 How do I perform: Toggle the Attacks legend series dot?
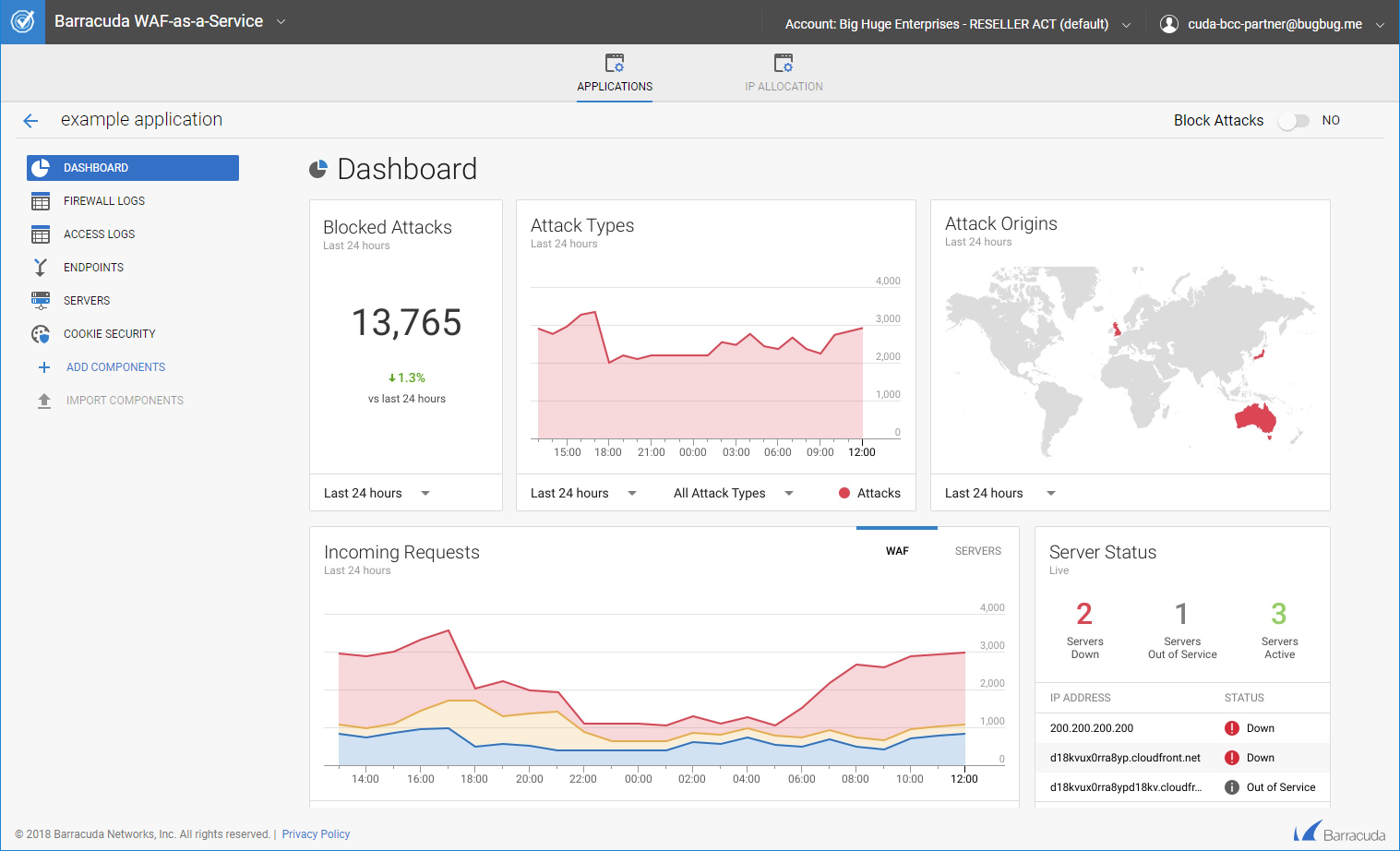(844, 493)
